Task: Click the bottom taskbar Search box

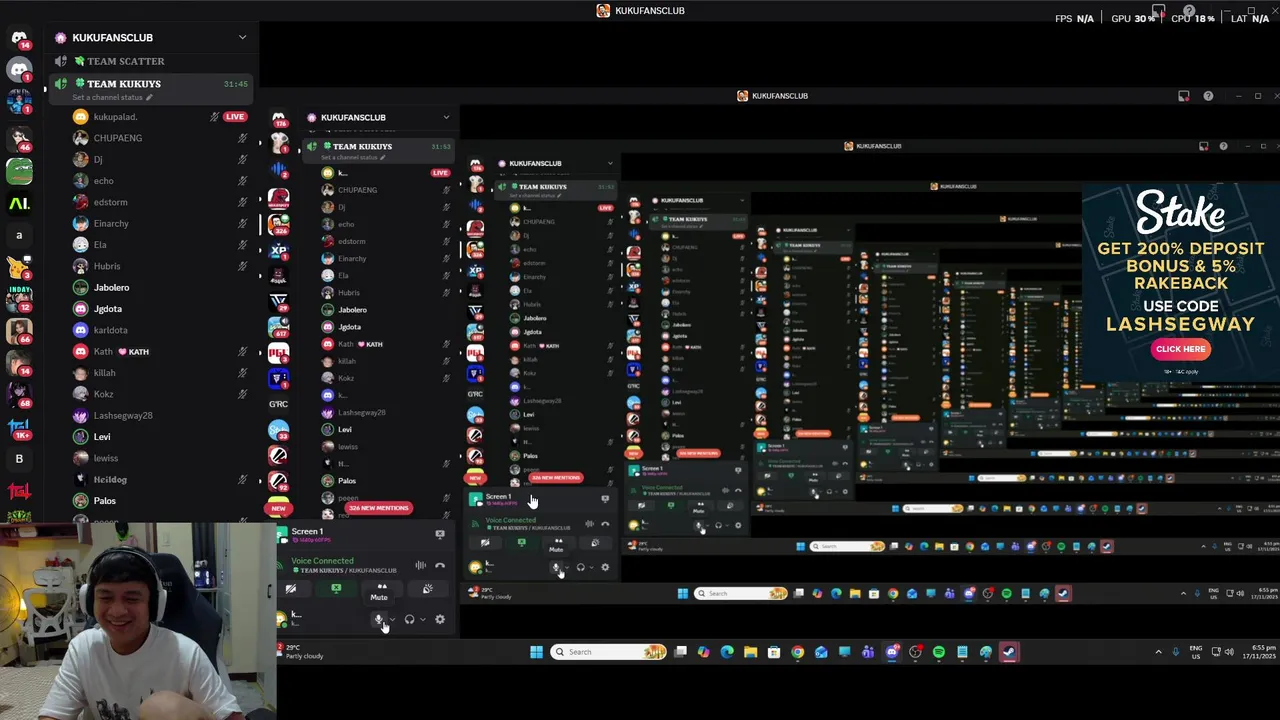Action: pyautogui.click(x=609, y=652)
